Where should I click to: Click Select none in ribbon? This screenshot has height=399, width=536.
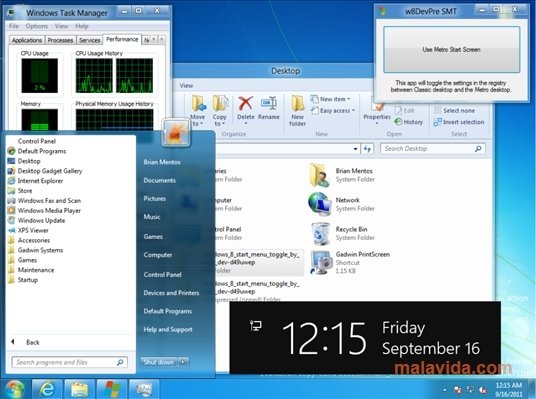[455, 110]
